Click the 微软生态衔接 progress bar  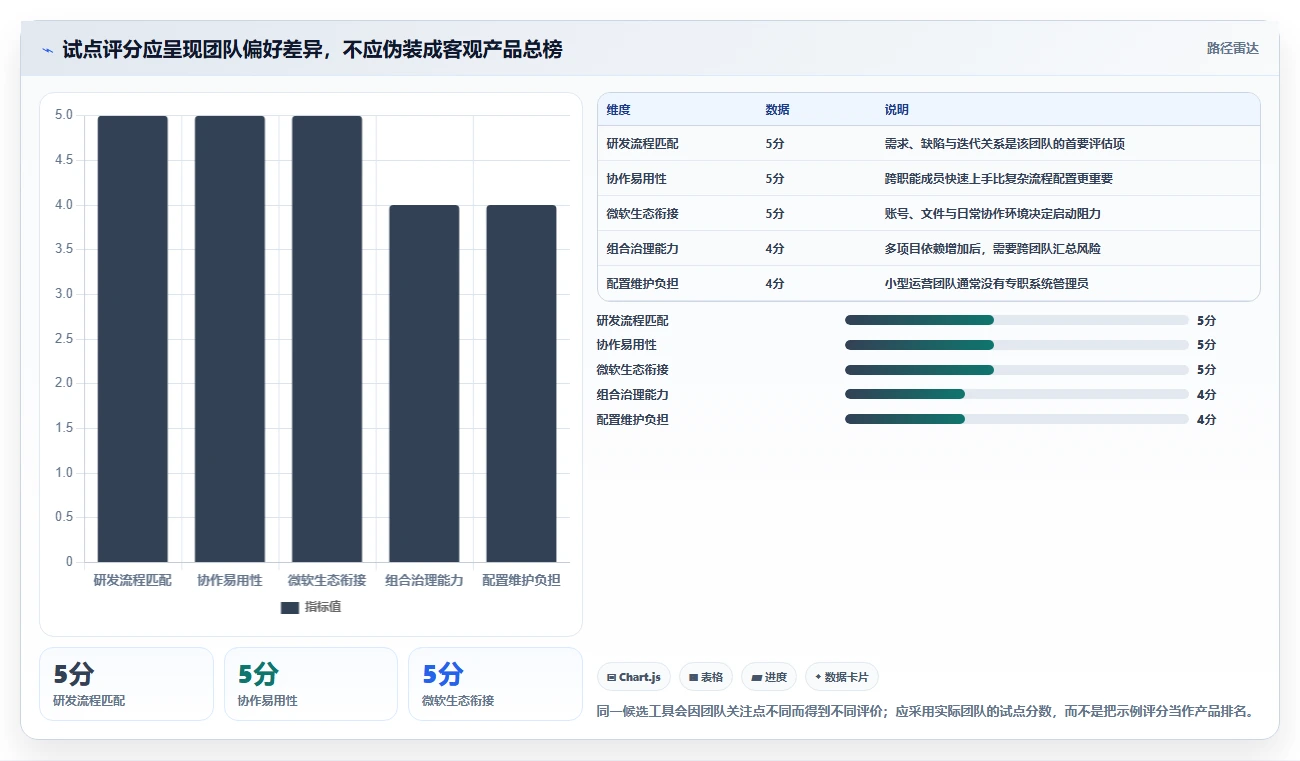click(x=1017, y=370)
